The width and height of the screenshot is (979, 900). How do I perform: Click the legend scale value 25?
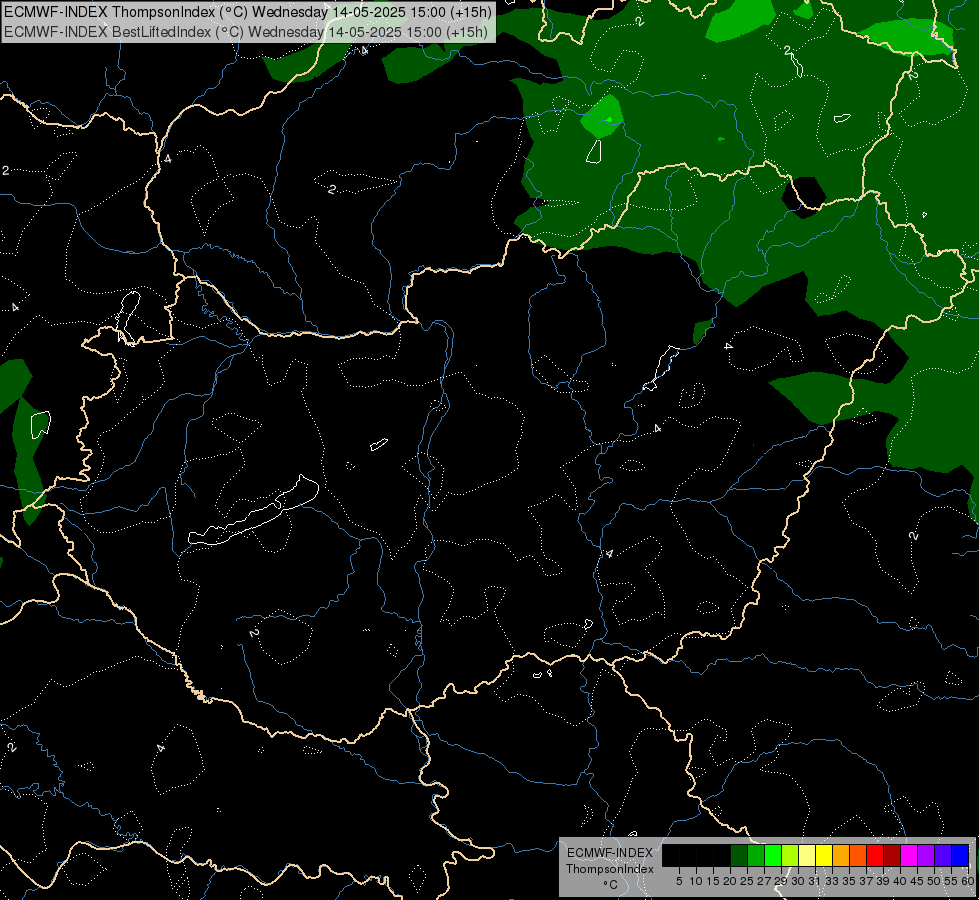pos(747,881)
